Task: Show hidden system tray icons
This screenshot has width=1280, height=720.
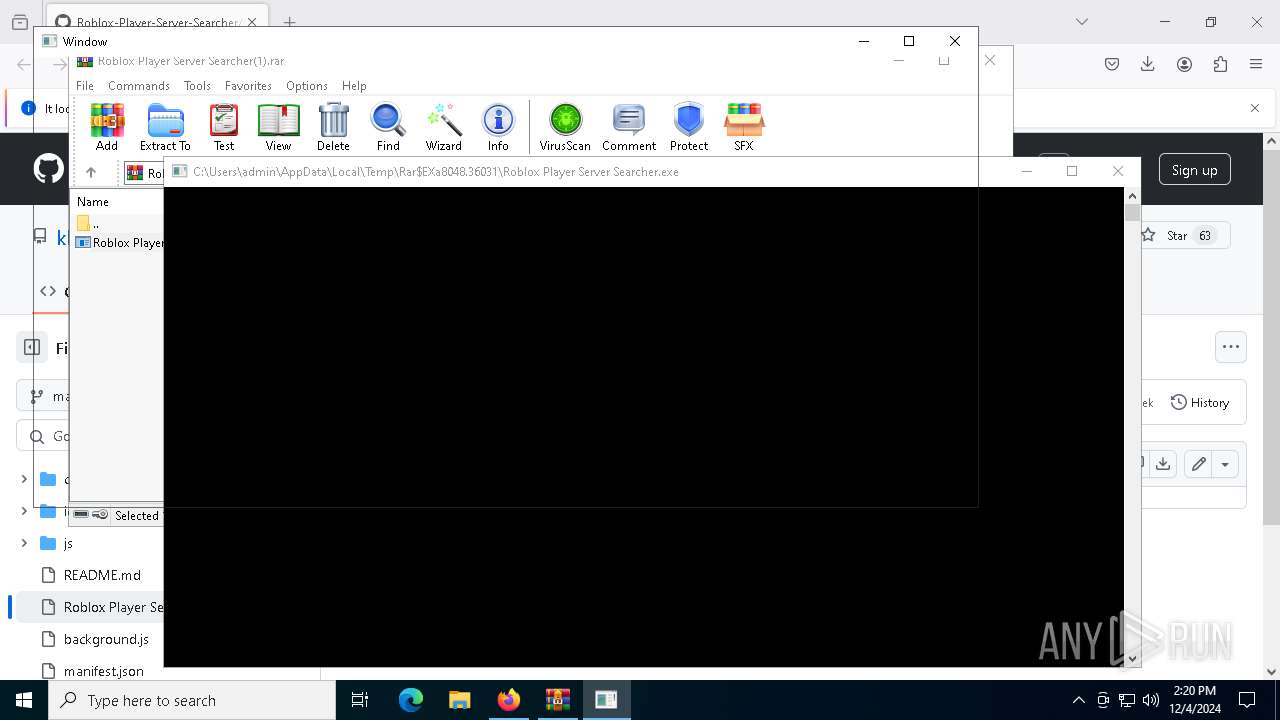Action: tap(1078, 700)
